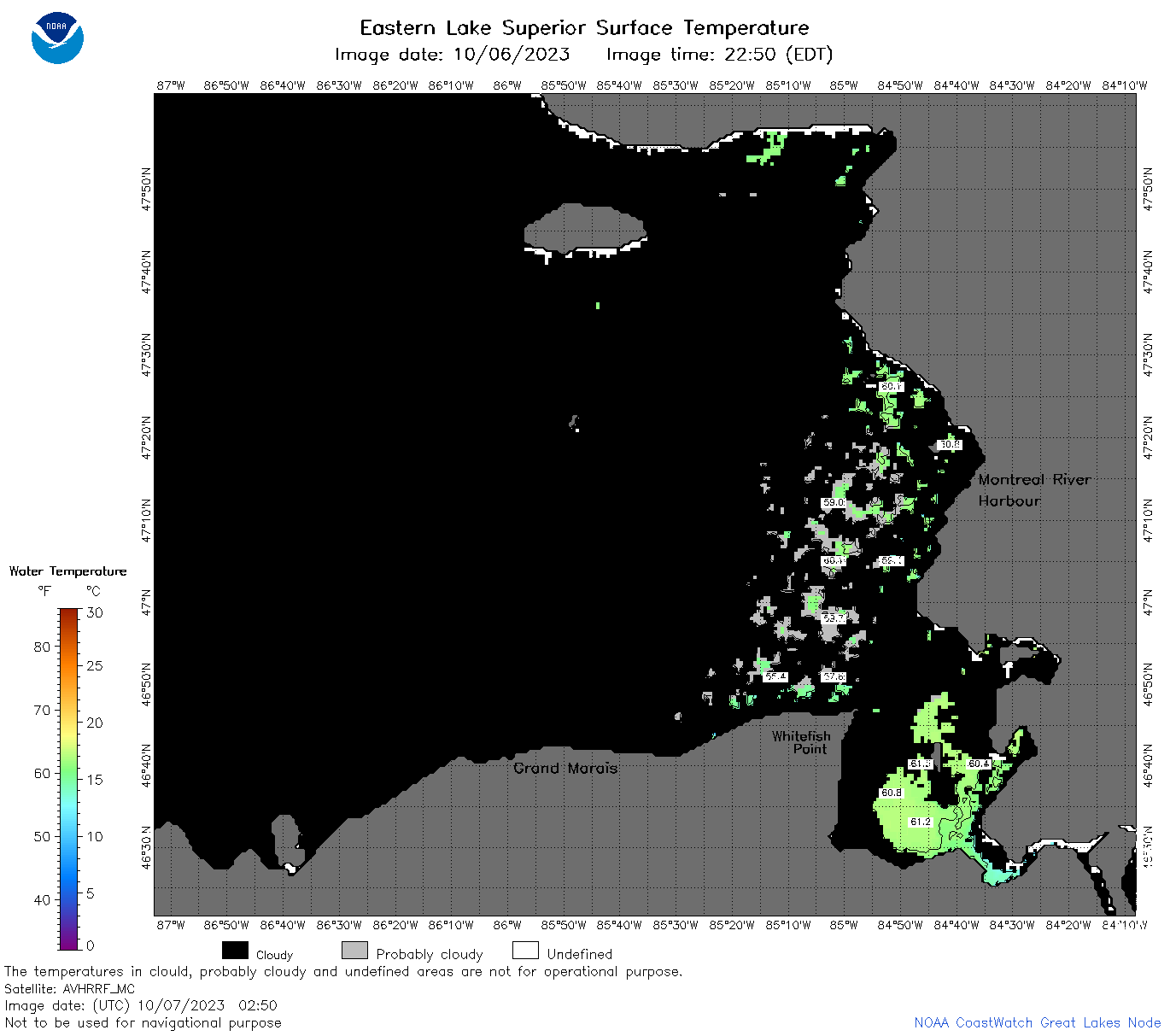Screen dimensions: 1170x1036
Task: Click the Probably cloudy legend label text
Action: tap(430, 954)
